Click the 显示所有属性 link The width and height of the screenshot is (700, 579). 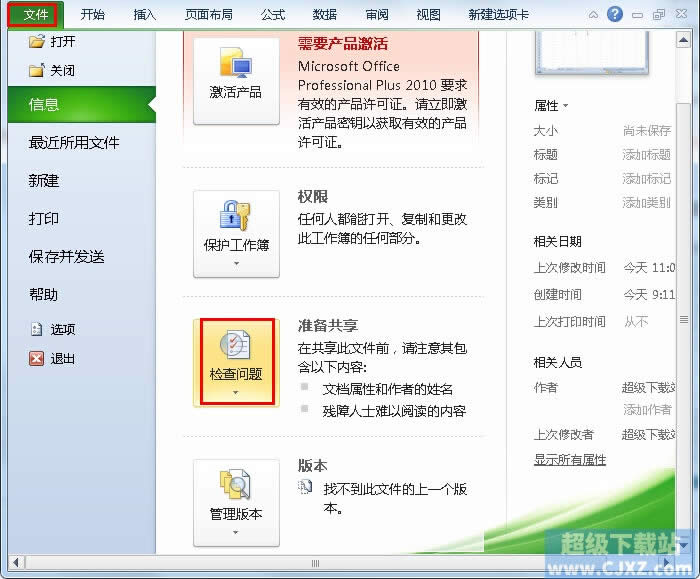tap(570, 459)
